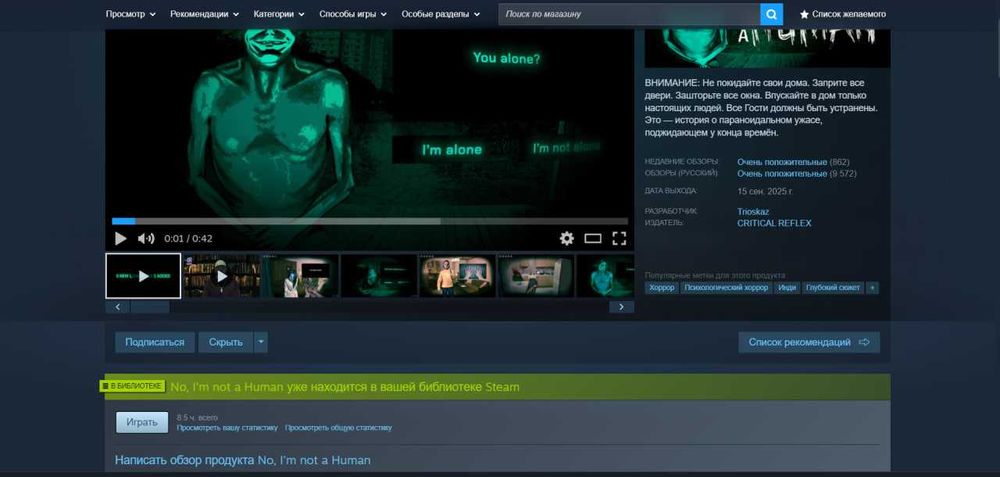Click the Скрыть button
The width and height of the screenshot is (1000, 477).
(x=226, y=342)
